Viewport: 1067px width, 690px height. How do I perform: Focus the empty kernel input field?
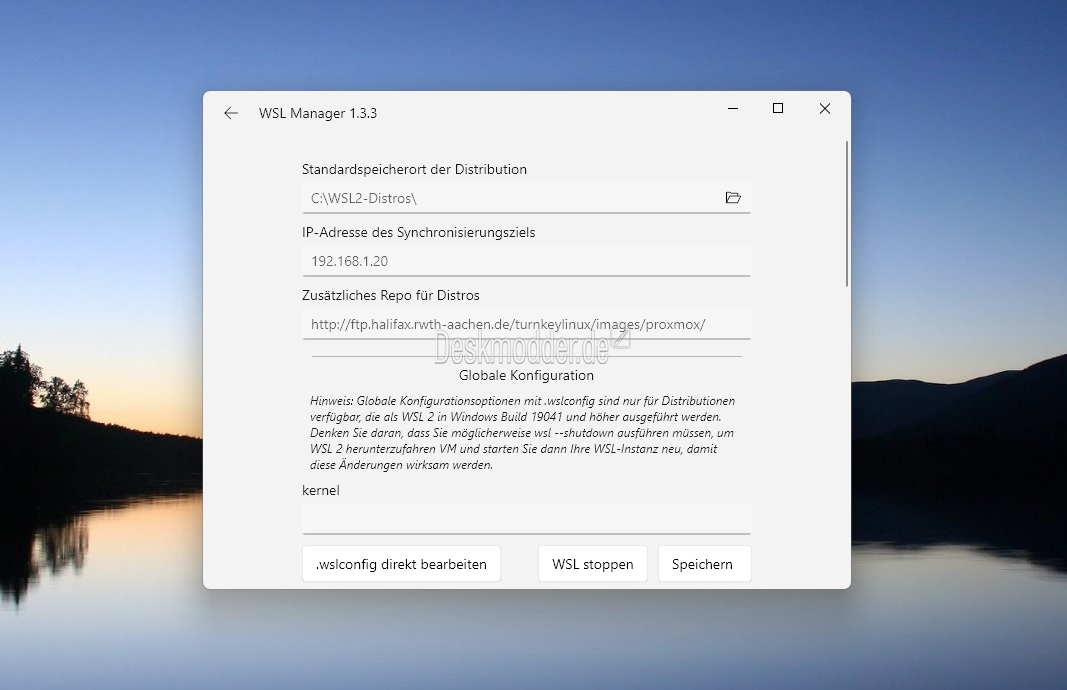click(527, 519)
